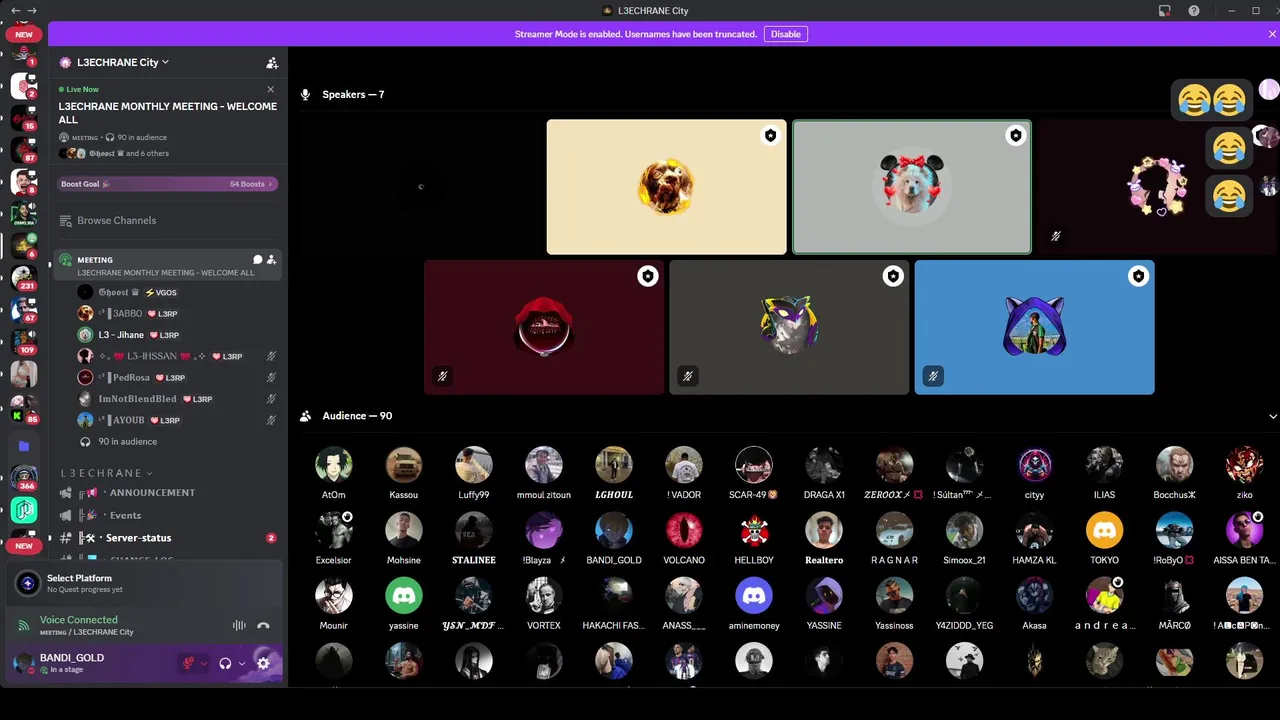Click the invite people icon beside server name
This screenshot has height=720, width=1280.
click(272, 62)
